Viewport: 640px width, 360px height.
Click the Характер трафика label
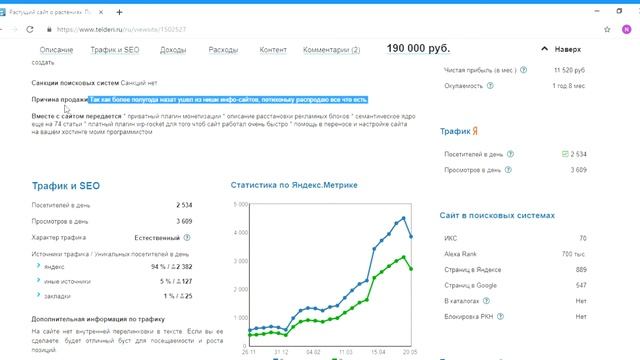pyautogui.click(x=59, y=237)
